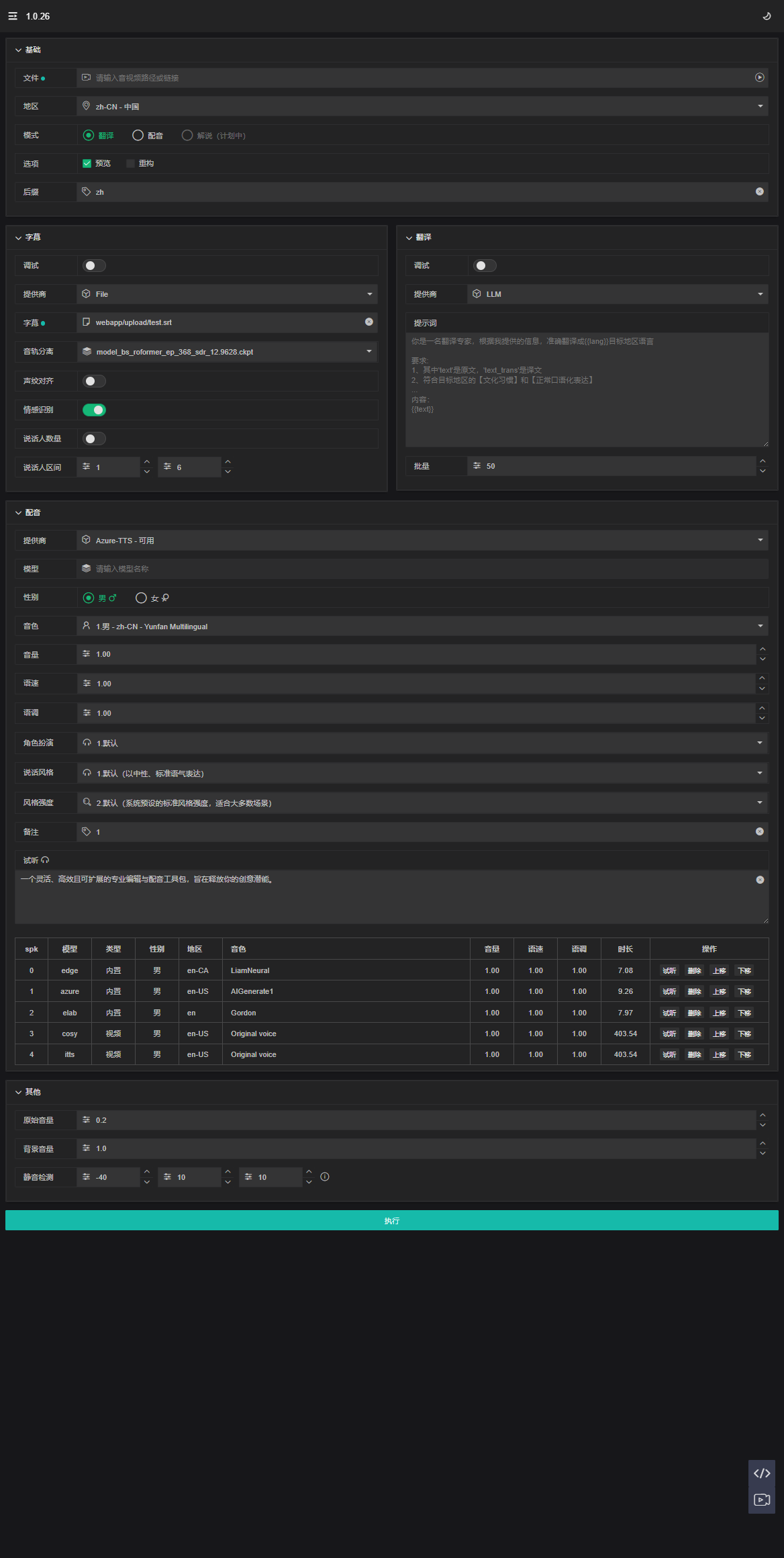This screenshot has width=784, height=1558.
Task: Disable the emotion recognition switch
Action: coord(94,410)
